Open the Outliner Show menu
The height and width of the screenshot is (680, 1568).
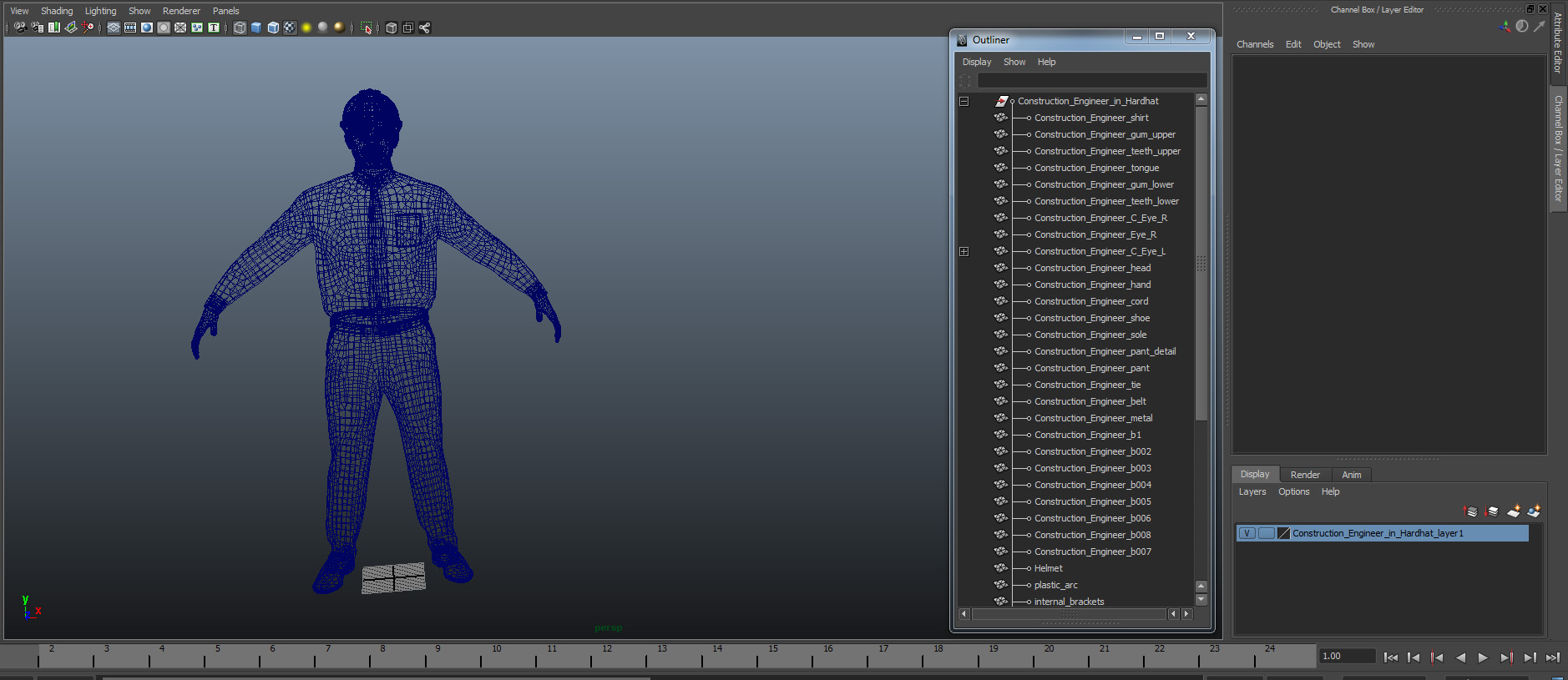(1014, 62)
